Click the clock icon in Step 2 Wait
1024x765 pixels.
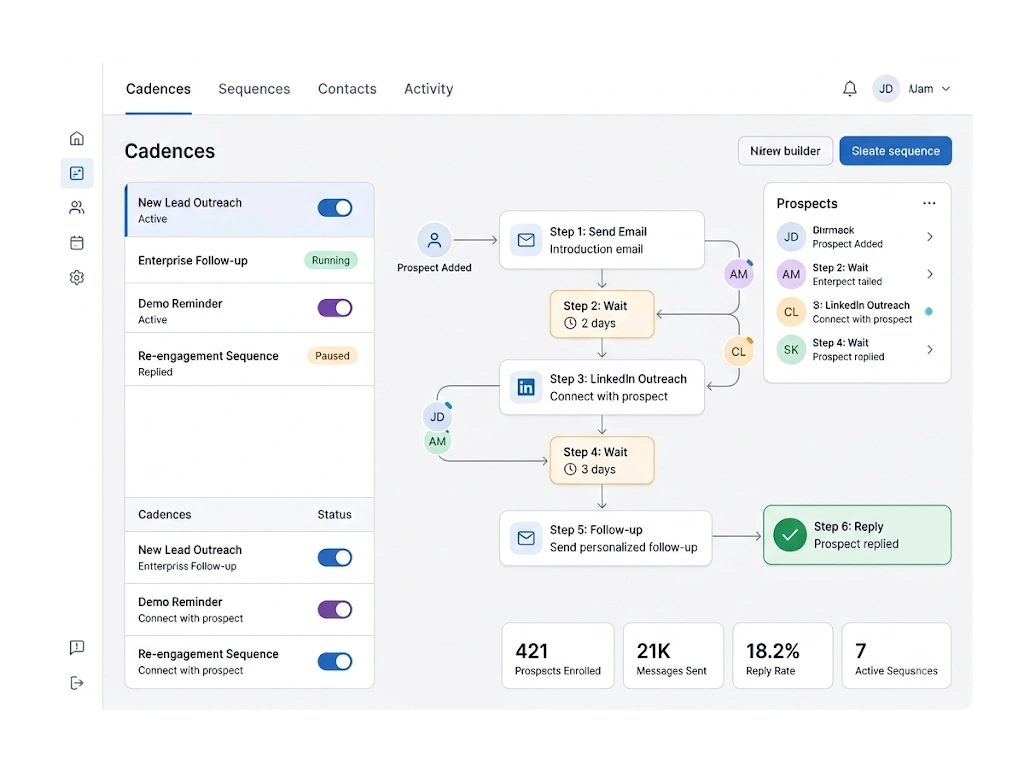click(x=570, y=323)
